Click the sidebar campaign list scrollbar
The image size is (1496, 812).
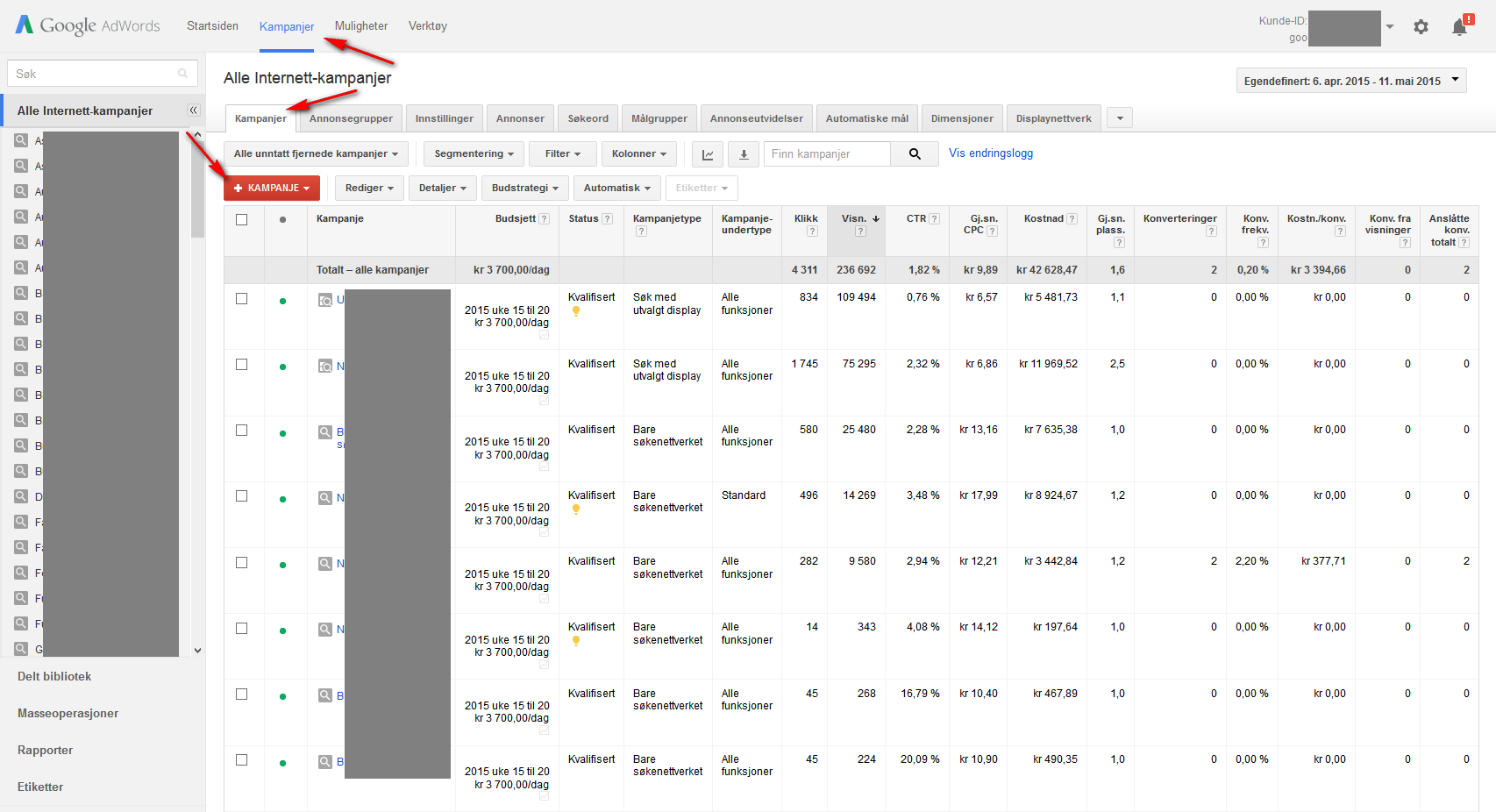coord(197,189)
